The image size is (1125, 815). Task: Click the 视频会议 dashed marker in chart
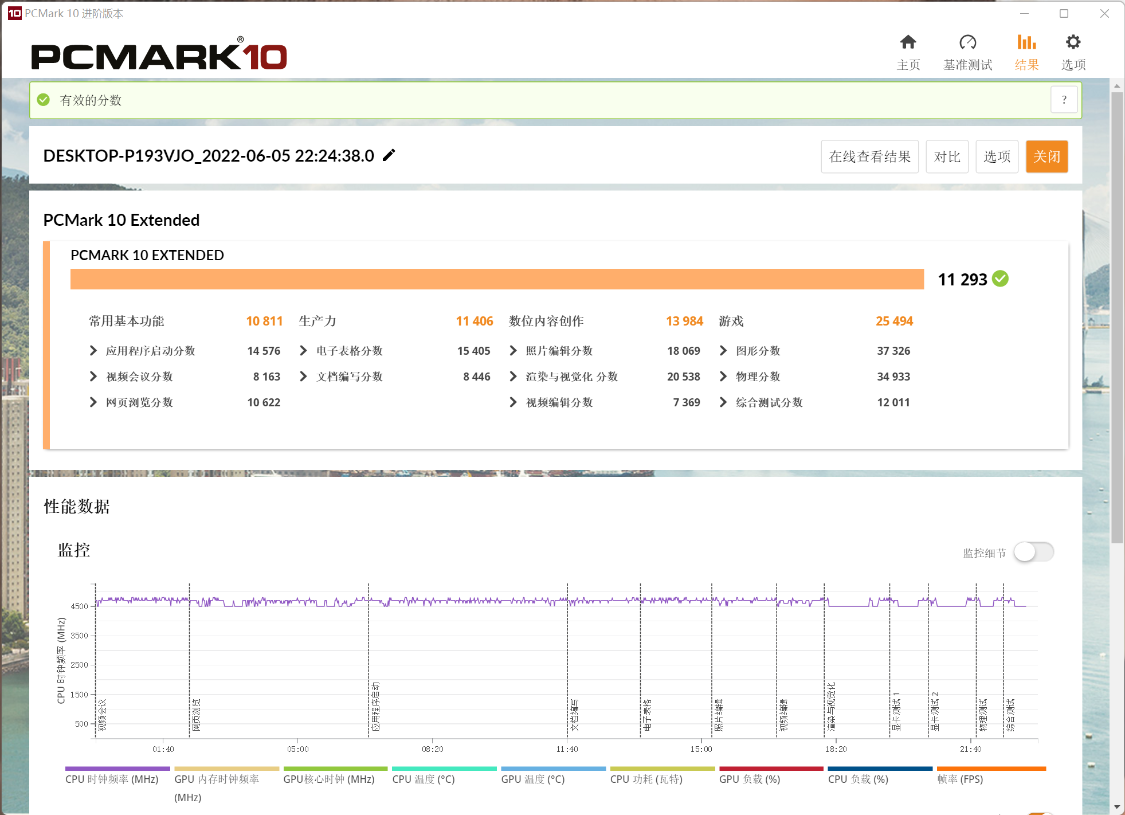coord(95,660)
